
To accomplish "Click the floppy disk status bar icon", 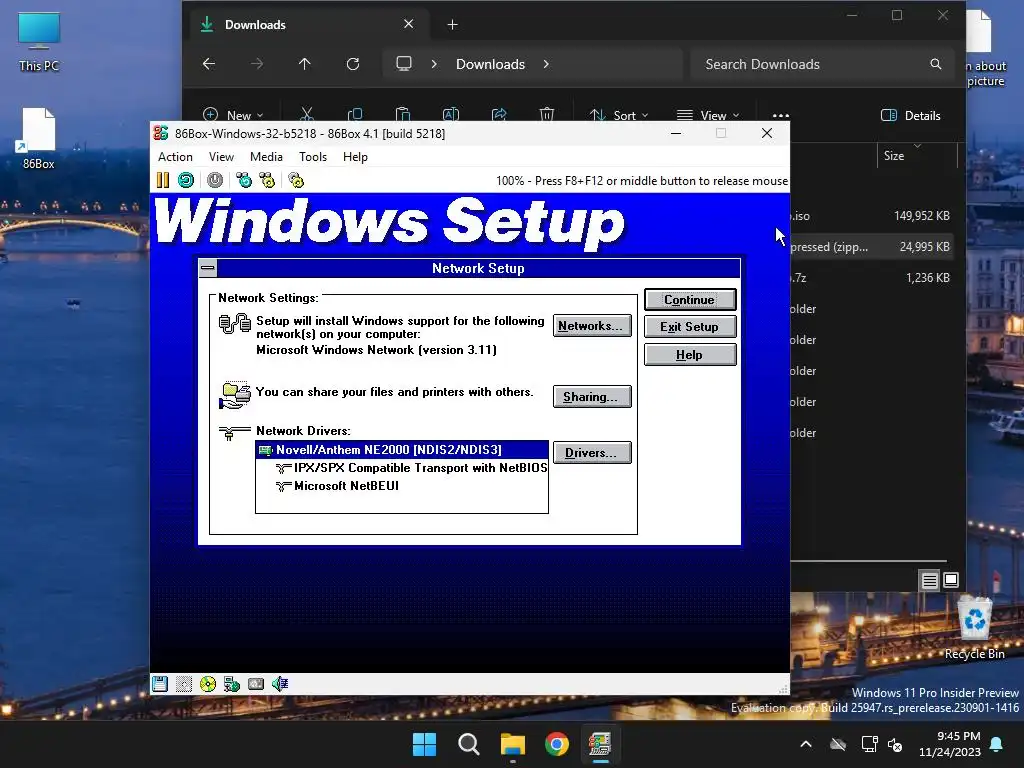I will [x=160, y=684].
